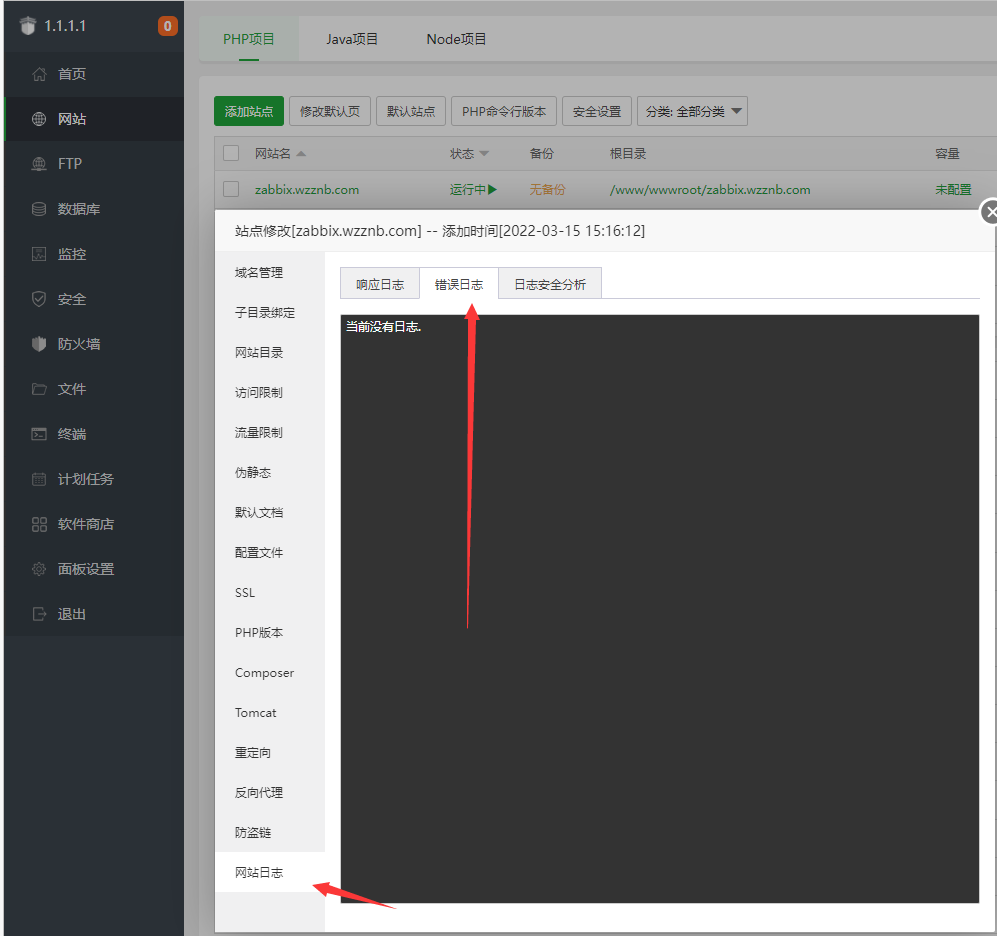Click the 面板设置 gear icon

[39, 569]
